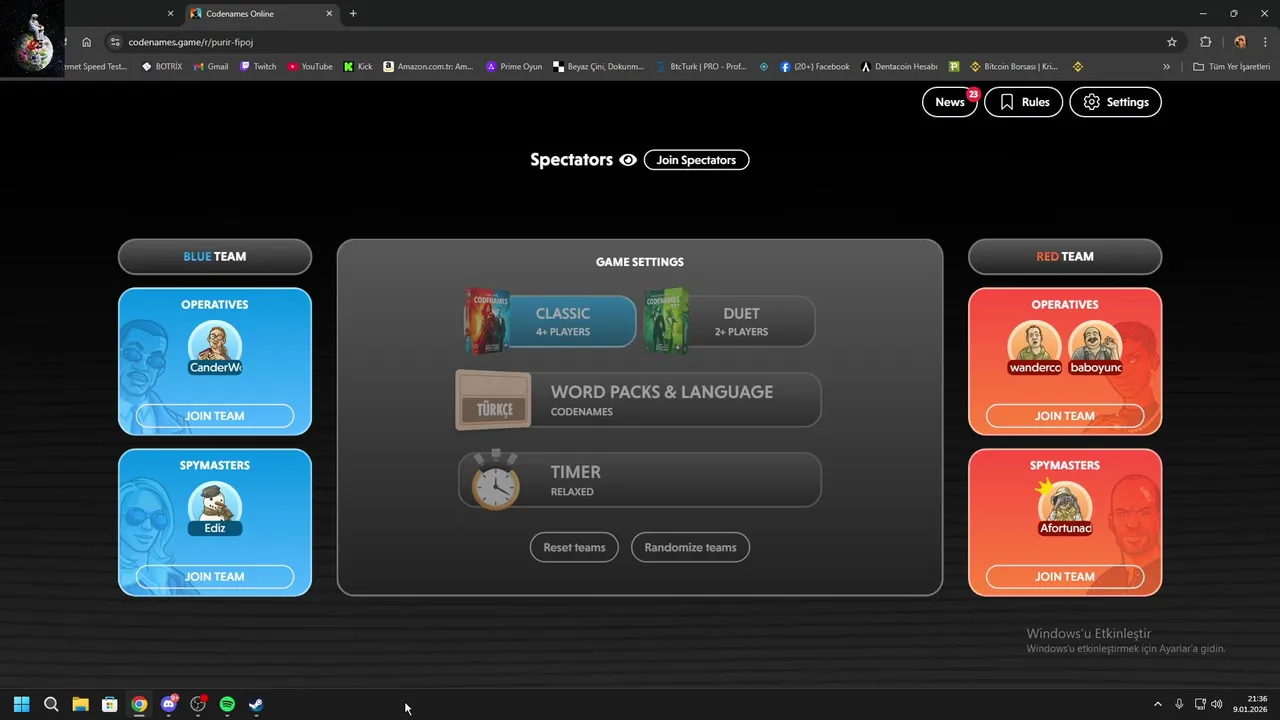
Task: Join the Blue team Spymasters
Action: tap(215, 576)
